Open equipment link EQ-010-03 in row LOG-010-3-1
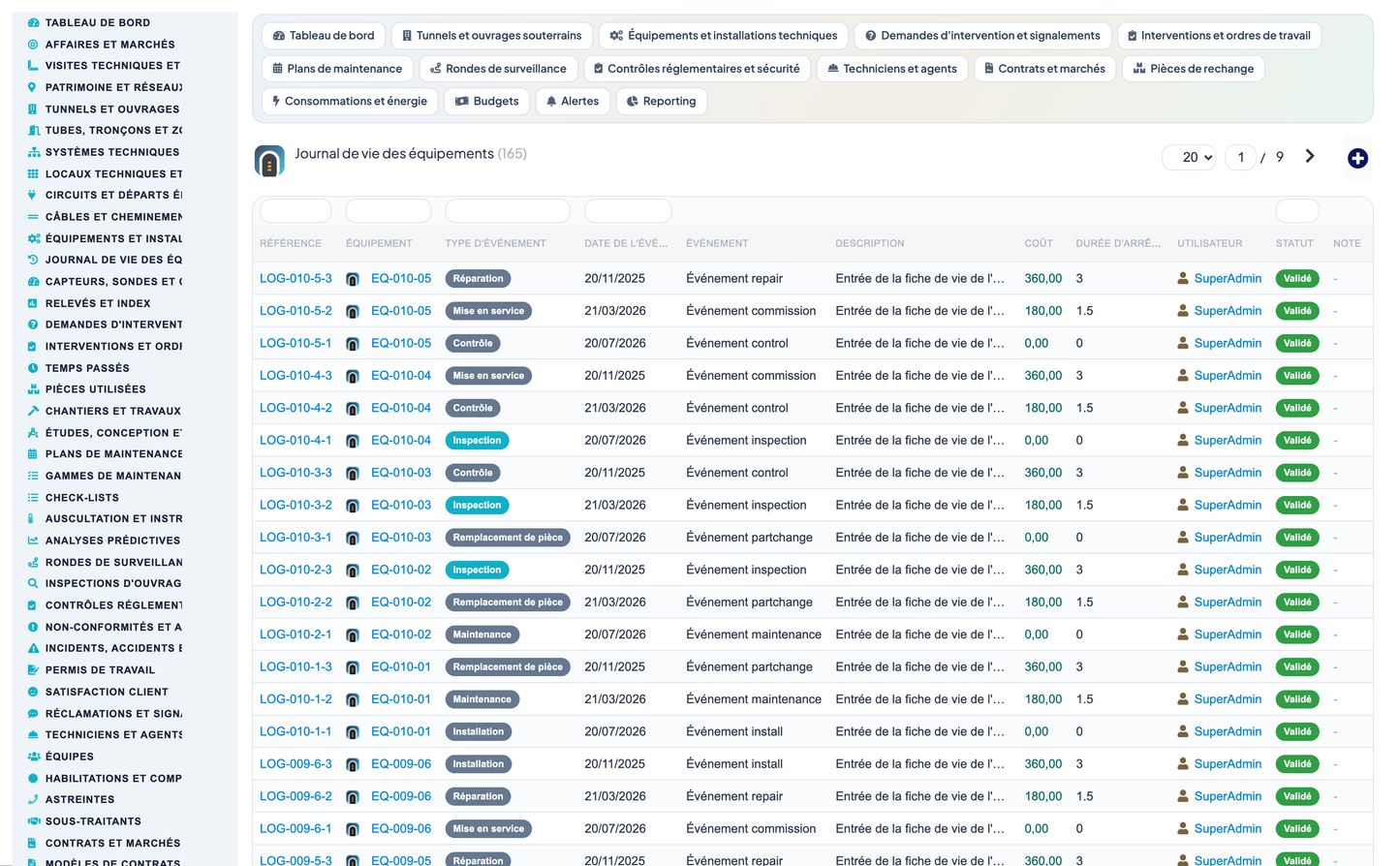1400x866 pixels. pyautogui.click(x=401, y=538)
